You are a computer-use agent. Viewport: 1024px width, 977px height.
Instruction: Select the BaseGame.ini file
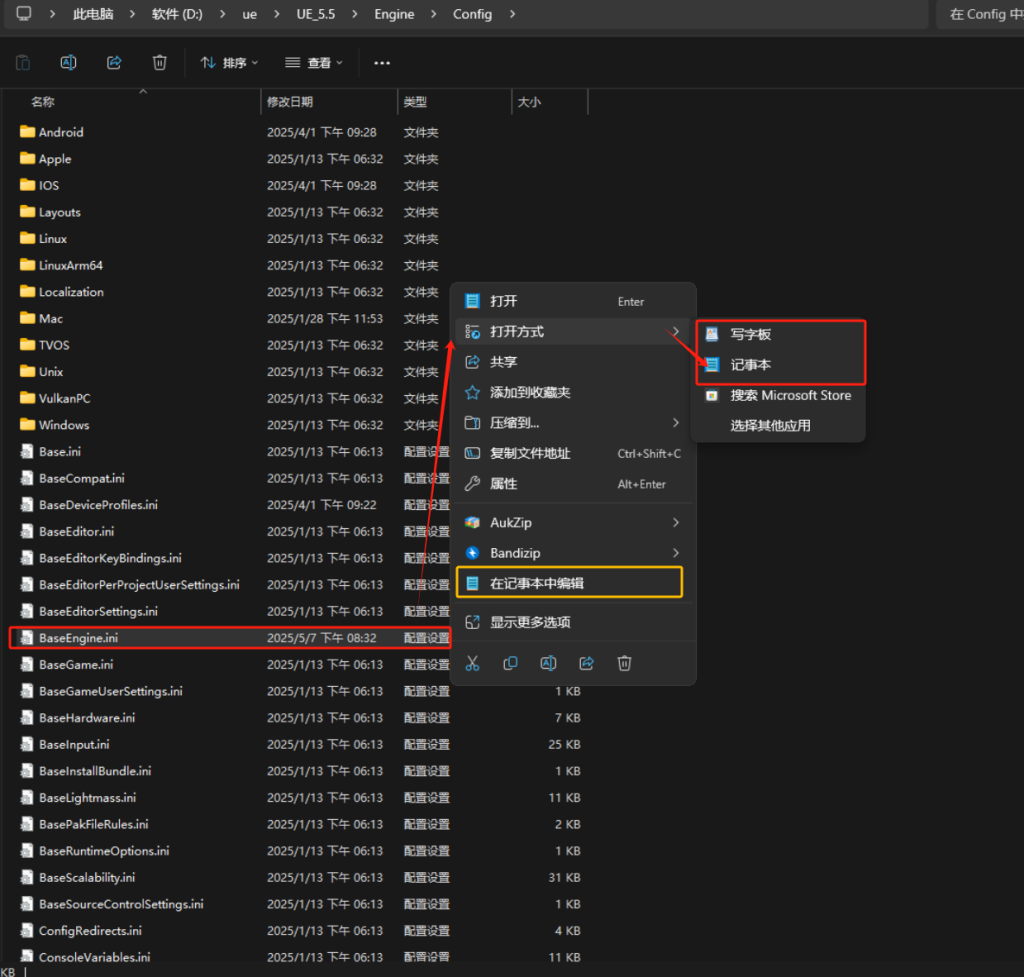(x=75, y=664)
